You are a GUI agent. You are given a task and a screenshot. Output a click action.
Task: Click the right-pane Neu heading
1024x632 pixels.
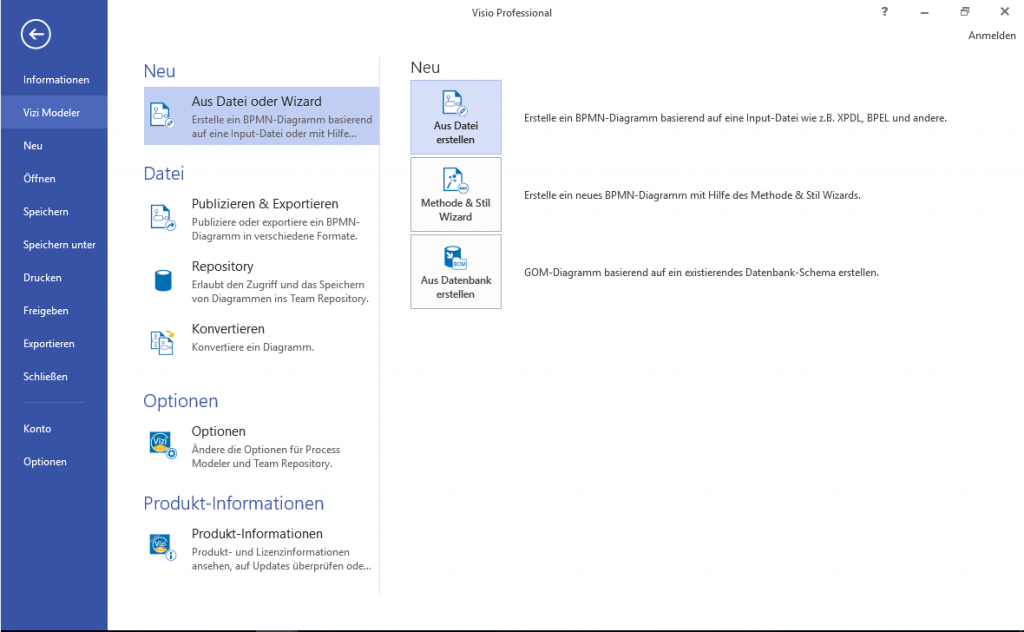coord(425,67)
